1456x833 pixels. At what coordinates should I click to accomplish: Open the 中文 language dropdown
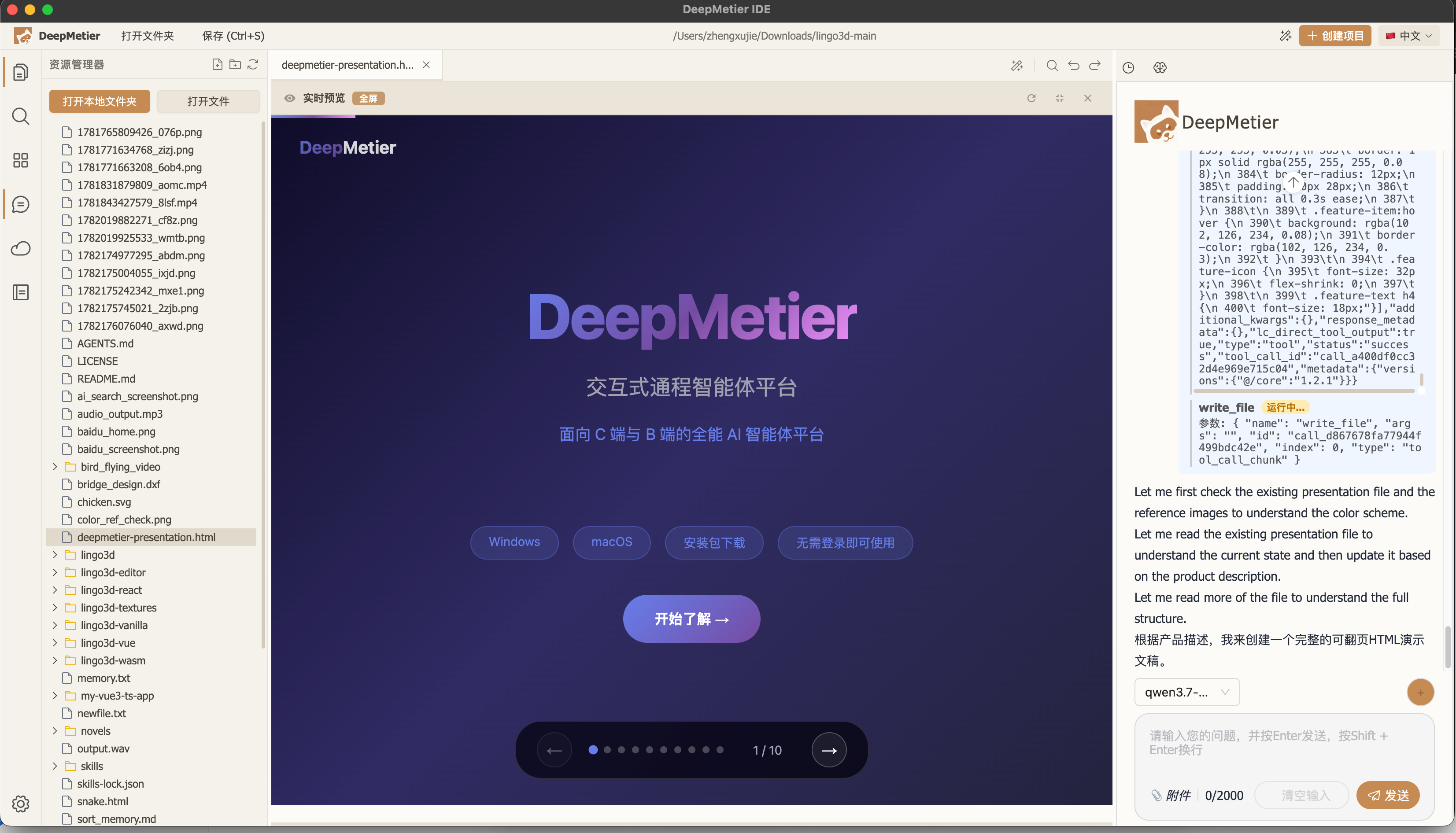[1408, 36]
